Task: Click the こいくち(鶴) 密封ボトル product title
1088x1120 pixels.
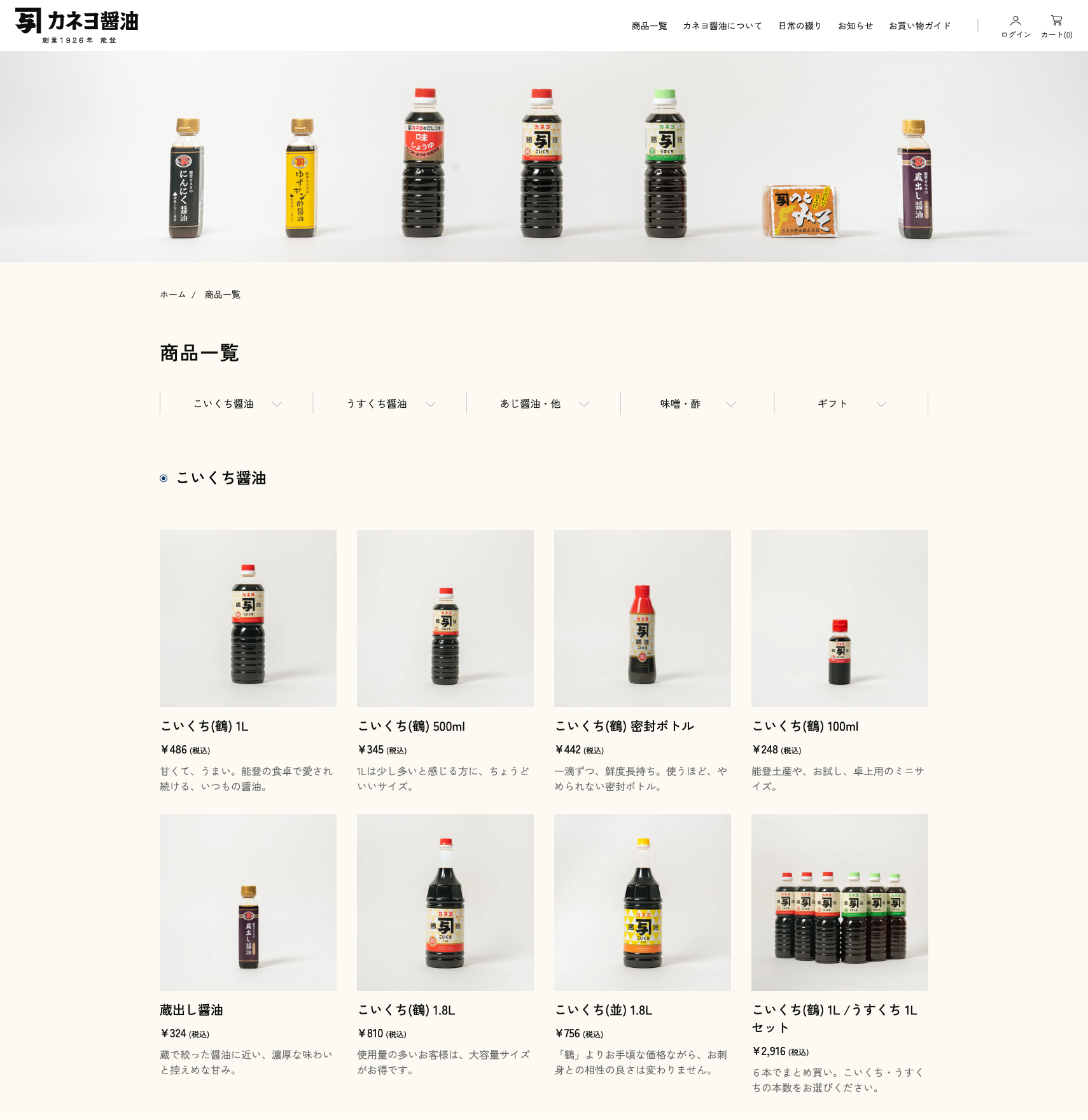Action: (x=624, y=726)
